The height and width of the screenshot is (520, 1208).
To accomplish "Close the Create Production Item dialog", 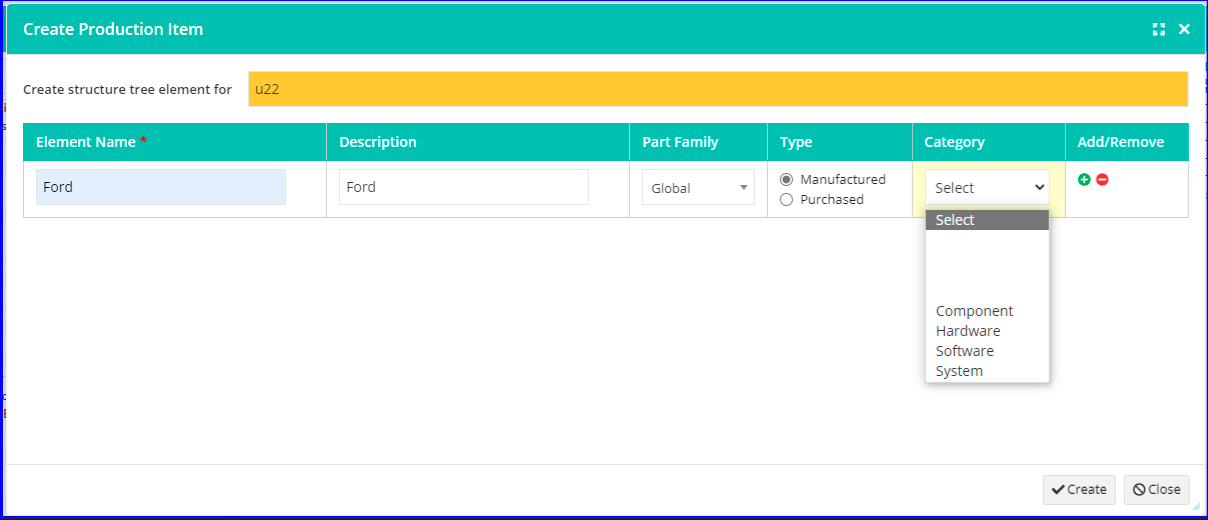I will (1184, 29).
